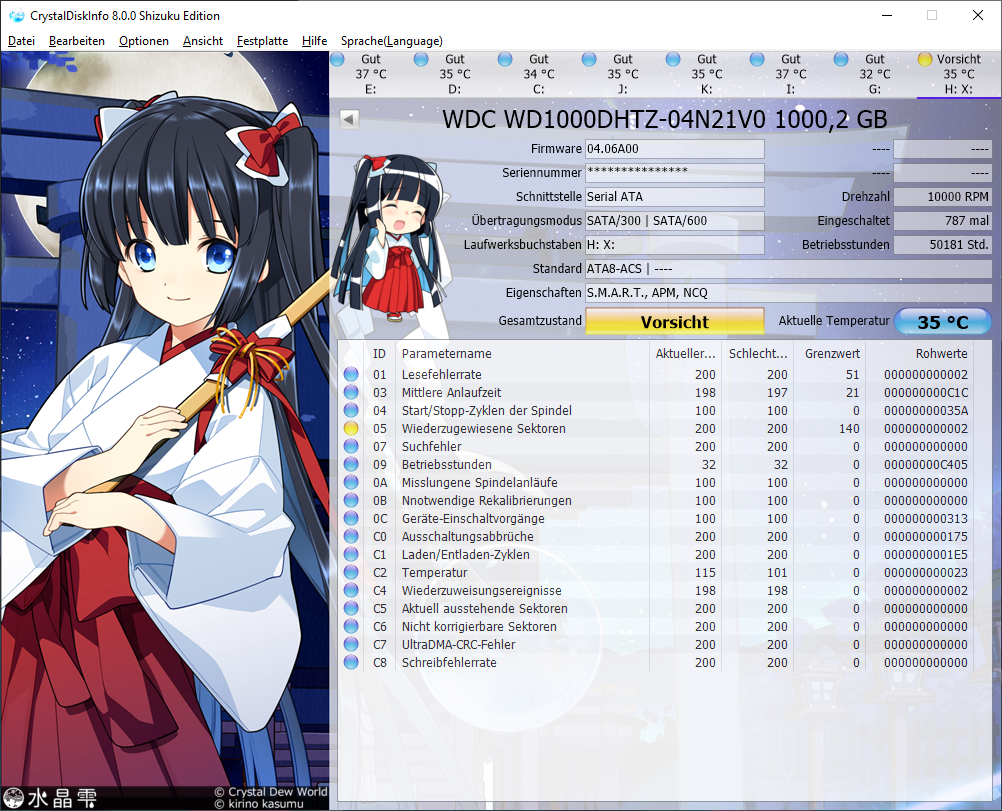Open the Datei menu
Viewport: 1002px width, 811px height.
coord(21,41)
